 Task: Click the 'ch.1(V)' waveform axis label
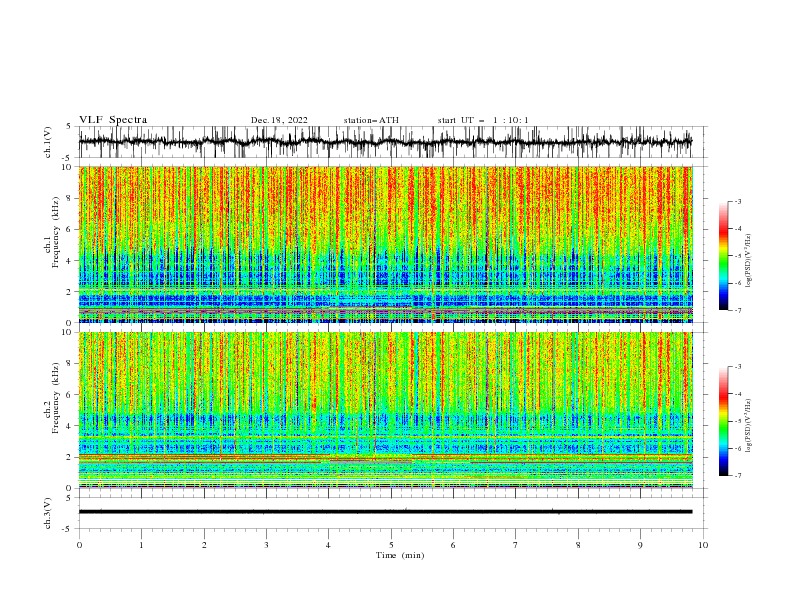(48, 142)
